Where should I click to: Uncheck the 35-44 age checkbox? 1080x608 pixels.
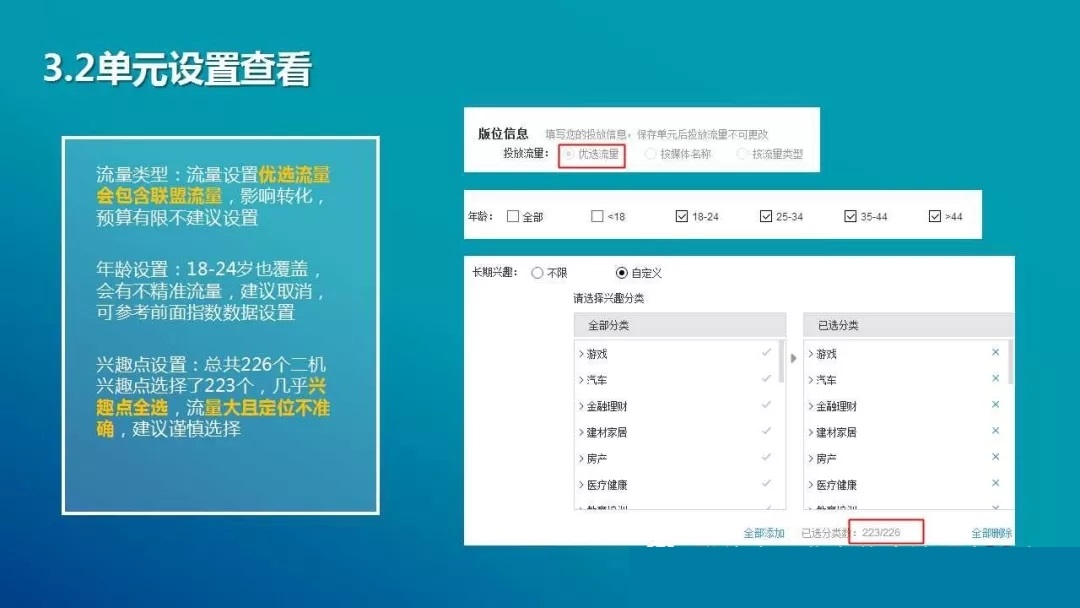point(850,216)
